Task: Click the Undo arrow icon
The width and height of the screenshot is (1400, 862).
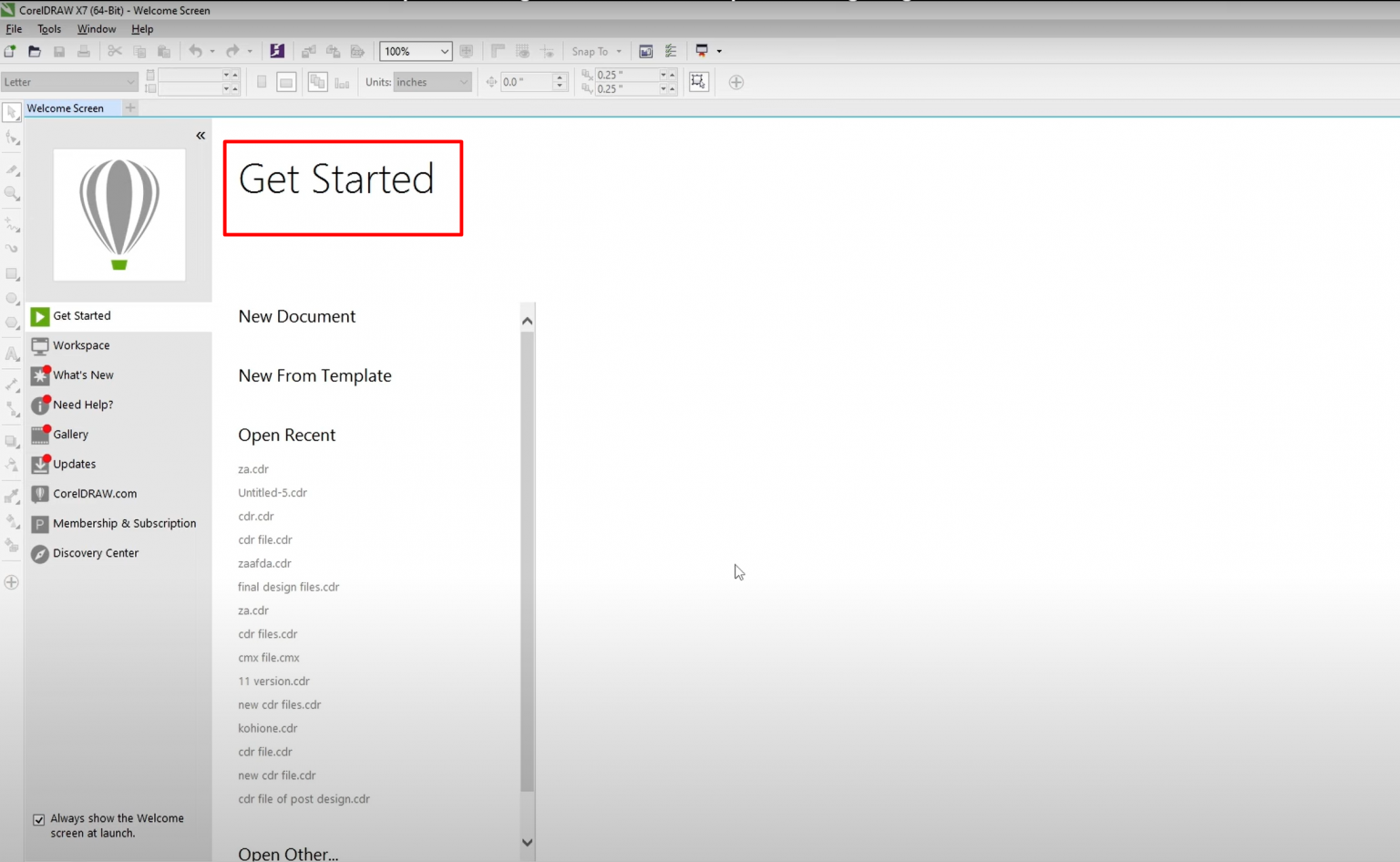Action: pyautogui.click(x=195, y=51)
